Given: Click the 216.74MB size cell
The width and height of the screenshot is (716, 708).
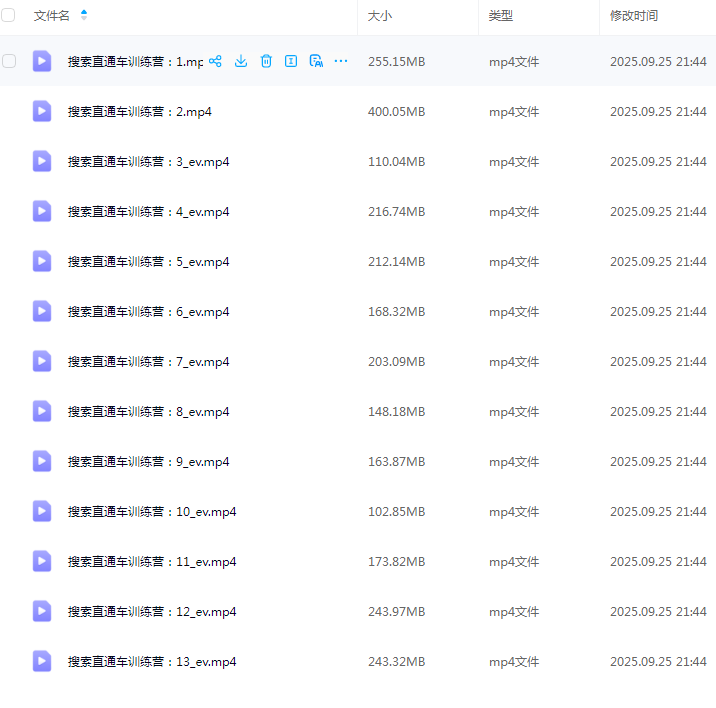Looking at the screenshot, I should (x=397, y=211).
